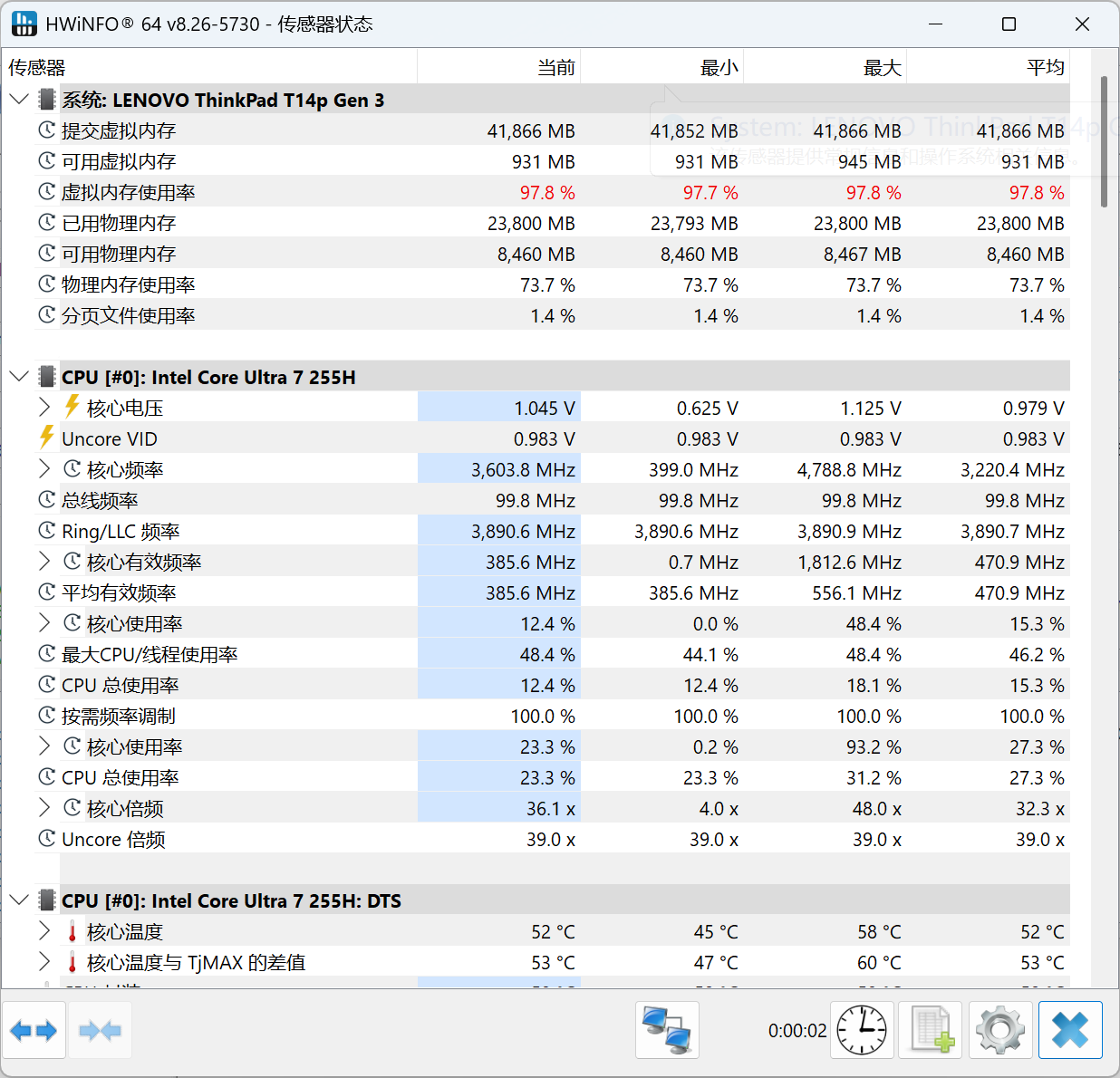Screen dimensions: 1120x1078
Task: Open sensor settings gear icon
Action: point(1000,1030)
